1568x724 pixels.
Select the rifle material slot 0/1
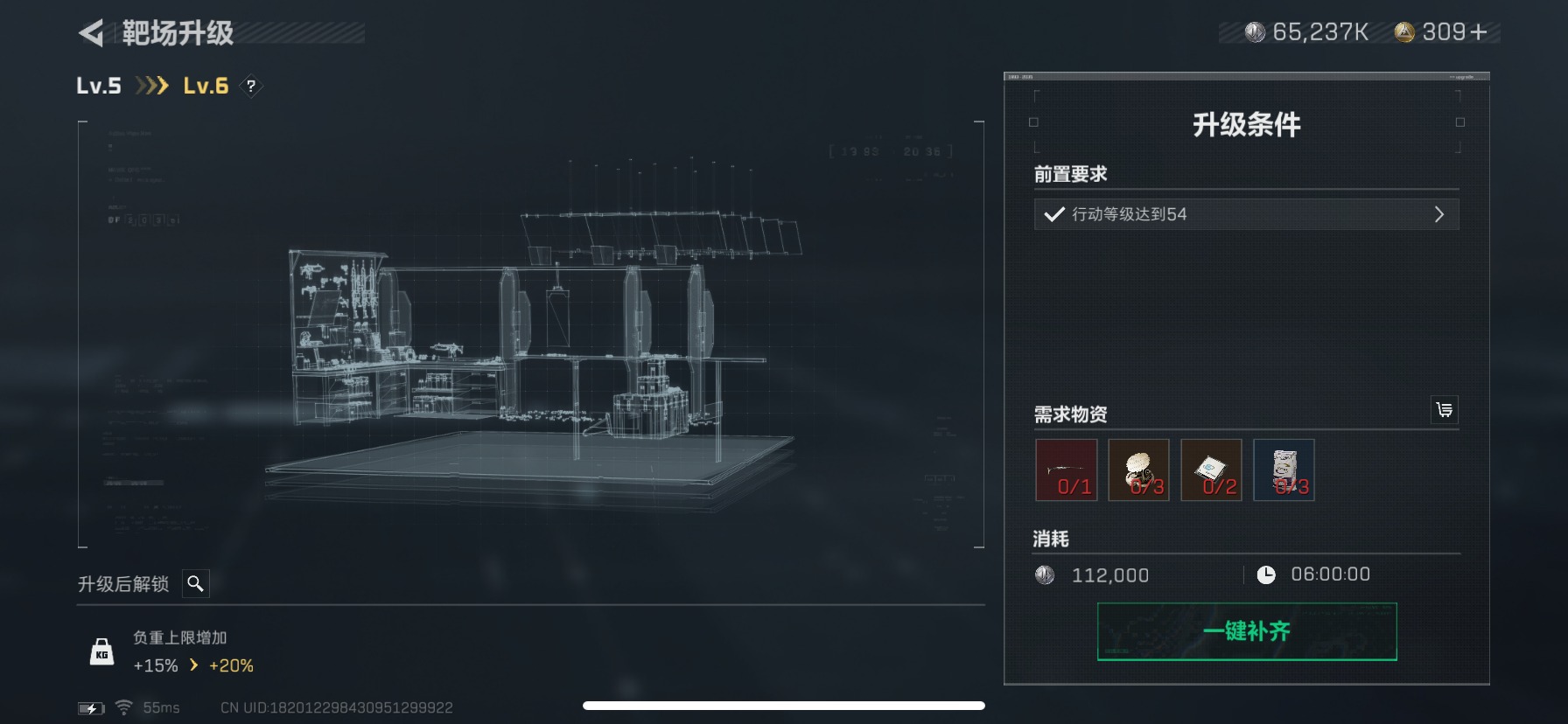pyautogui.click(x=1066, y=470)
